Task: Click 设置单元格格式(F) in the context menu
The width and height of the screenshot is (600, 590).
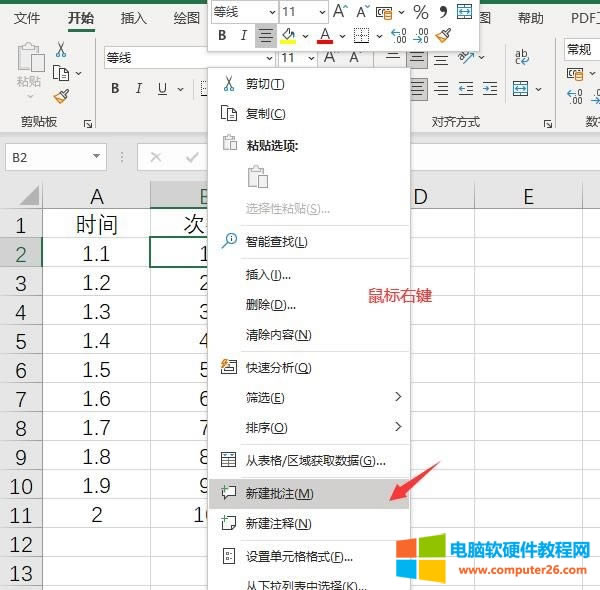Action: pyautogui.click(x=299, y=556)
